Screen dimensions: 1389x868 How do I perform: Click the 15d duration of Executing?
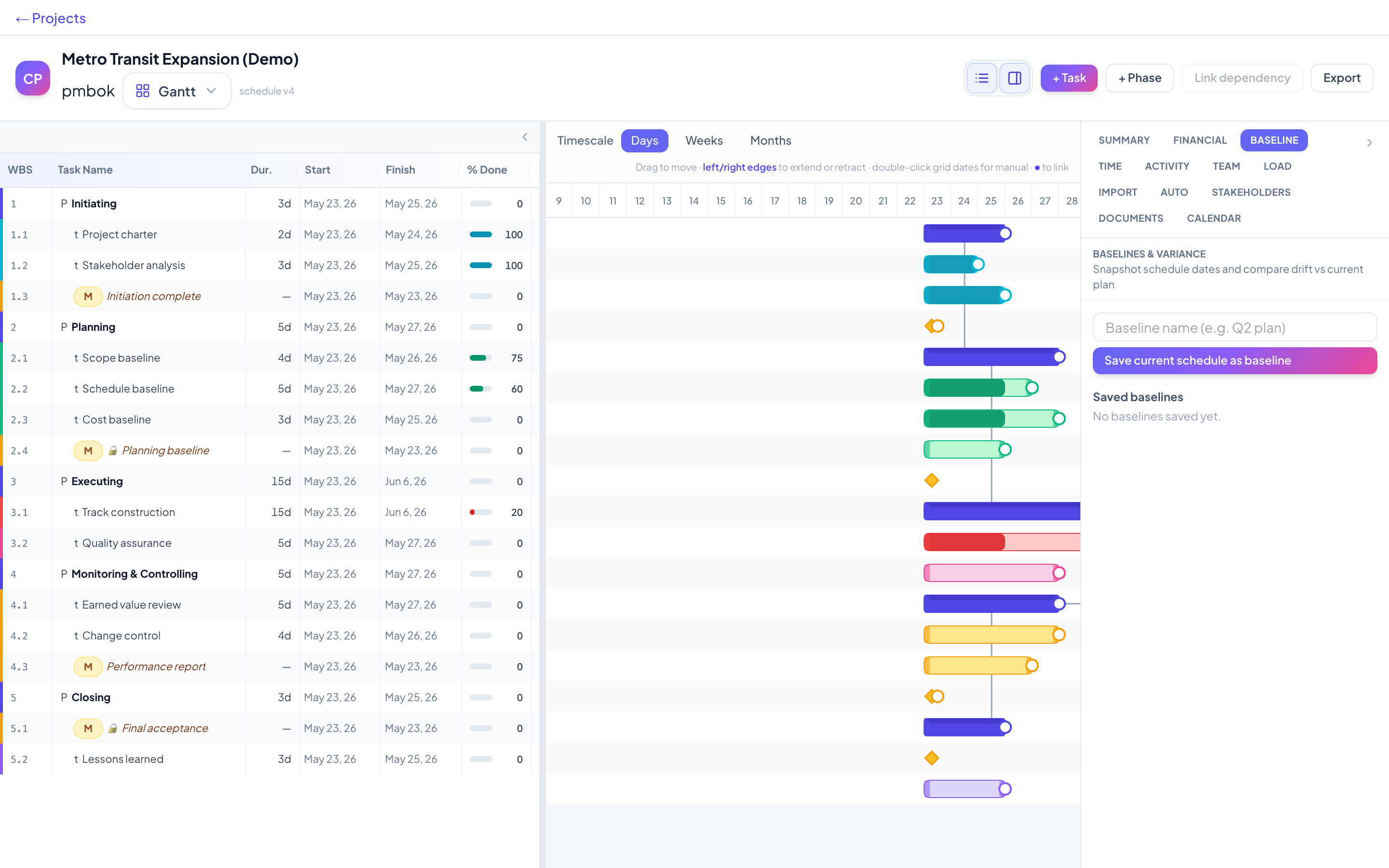point(281,481)
